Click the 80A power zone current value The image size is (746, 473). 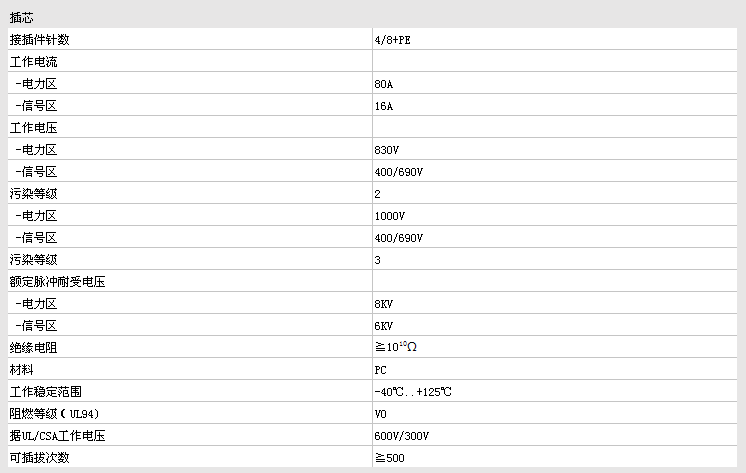[x=383, y=84]
